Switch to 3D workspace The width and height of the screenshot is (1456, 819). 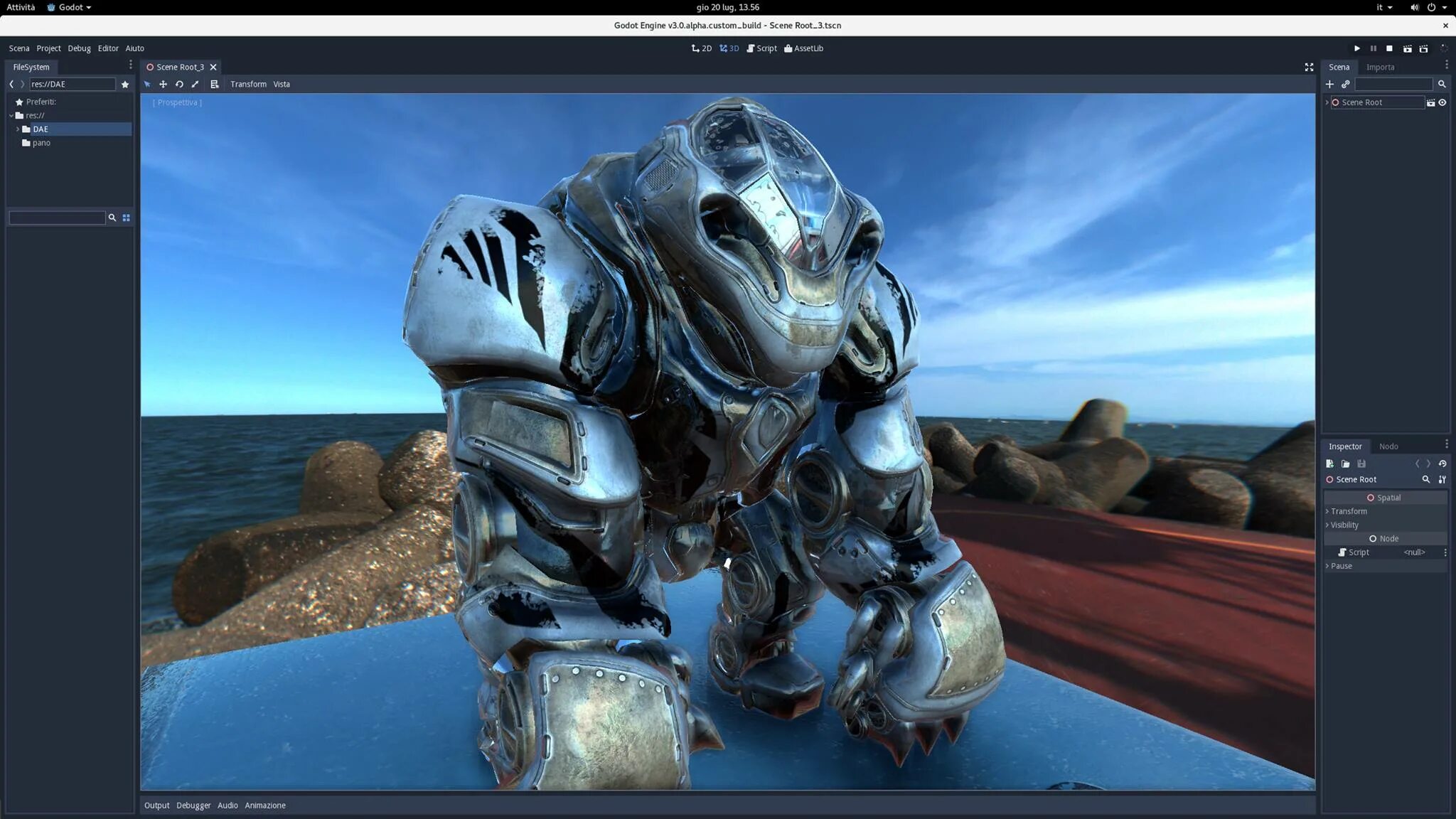pyautogui.click(x=729, y=48)
